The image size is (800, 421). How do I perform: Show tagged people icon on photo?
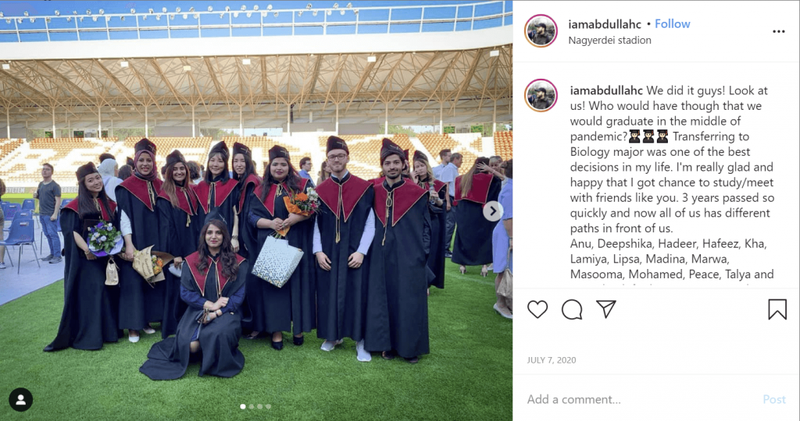tap(21, 400)
